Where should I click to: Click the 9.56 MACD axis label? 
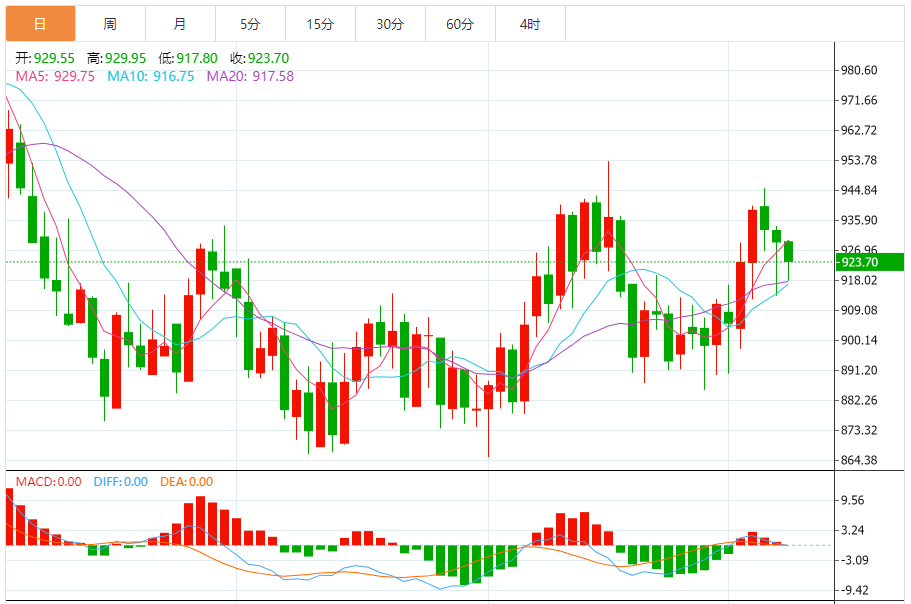click(x=852, y=501)
